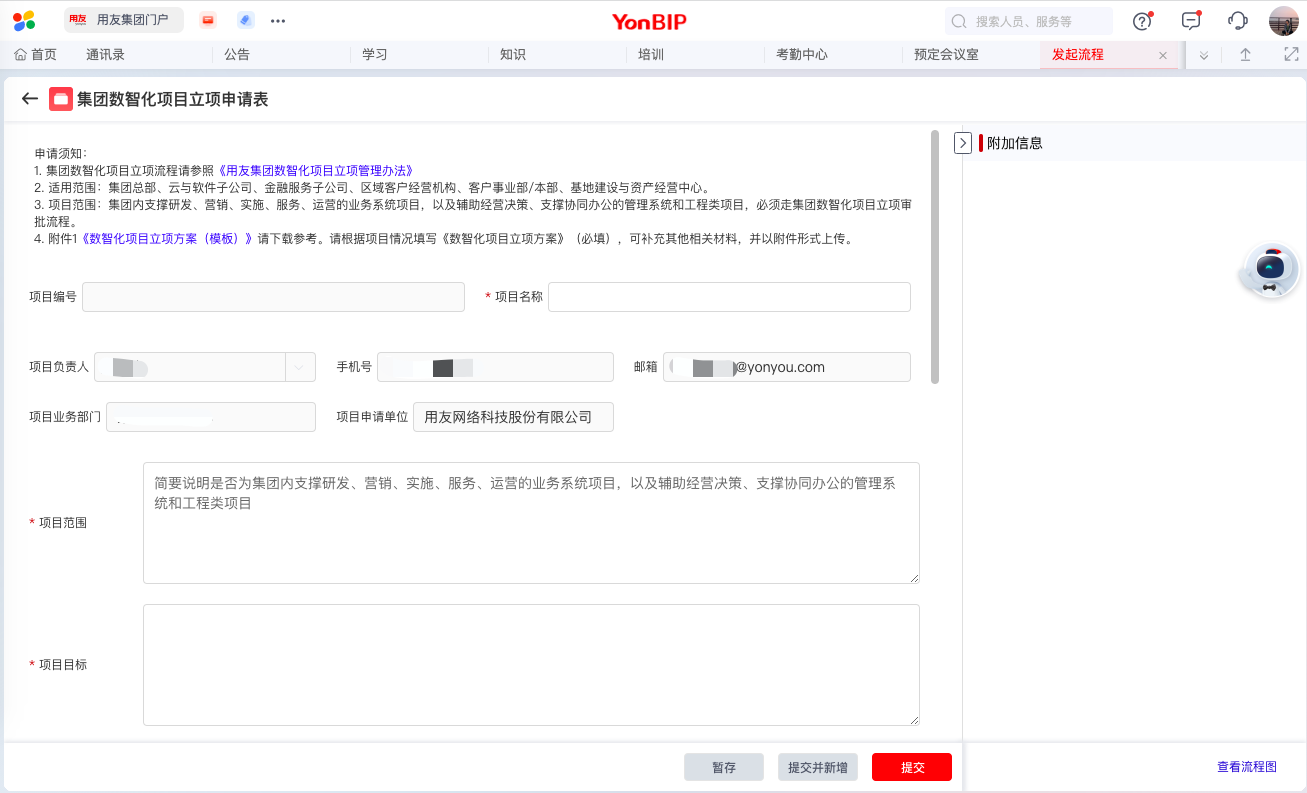The image size is (1307, 793).
Task: Expand the 项目负责人 dropdown arrow
Action: [x=300, y=367]
